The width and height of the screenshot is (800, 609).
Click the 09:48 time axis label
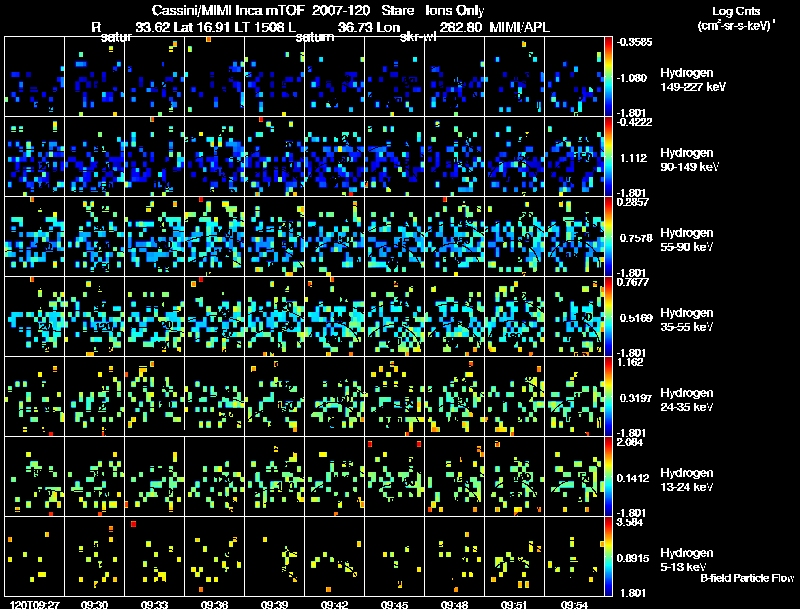pyautogui.click(x=454, y=604)
